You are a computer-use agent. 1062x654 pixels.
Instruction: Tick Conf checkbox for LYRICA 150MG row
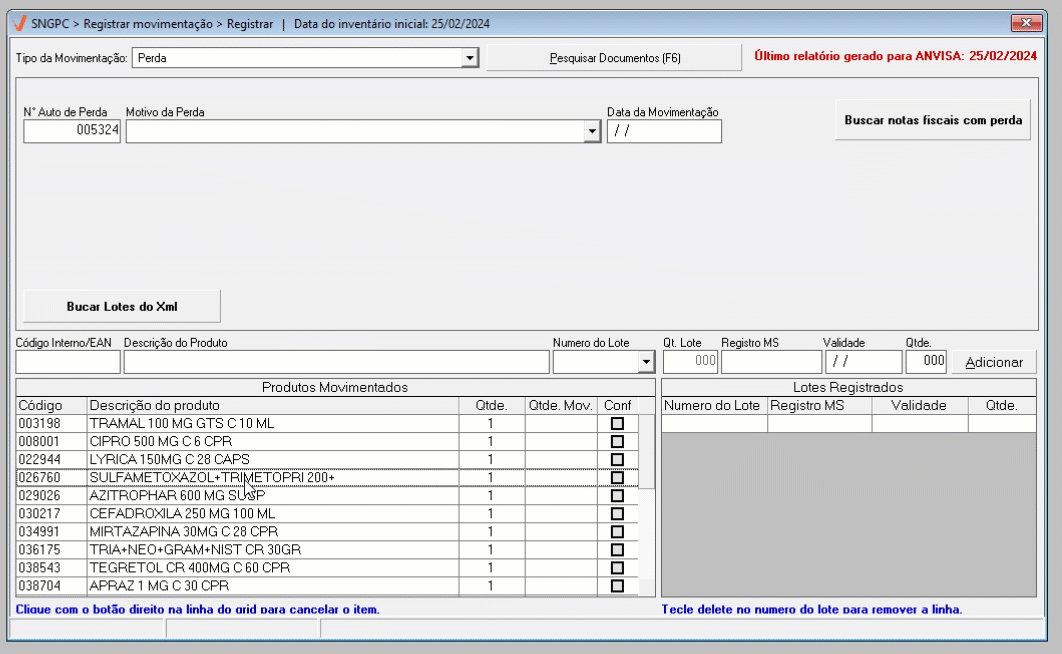pyautogui.click(x=617, y=460)
